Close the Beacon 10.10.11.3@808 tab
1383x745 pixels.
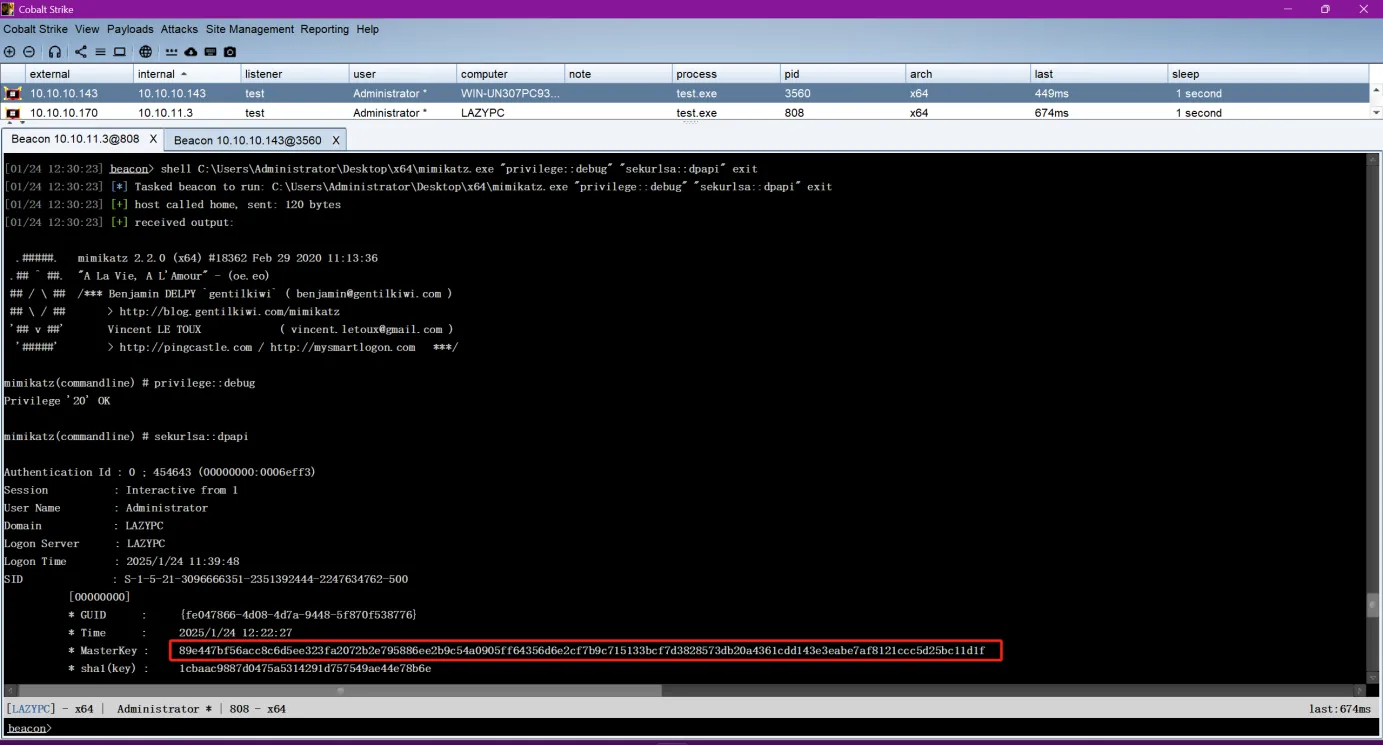coord(153,139)
